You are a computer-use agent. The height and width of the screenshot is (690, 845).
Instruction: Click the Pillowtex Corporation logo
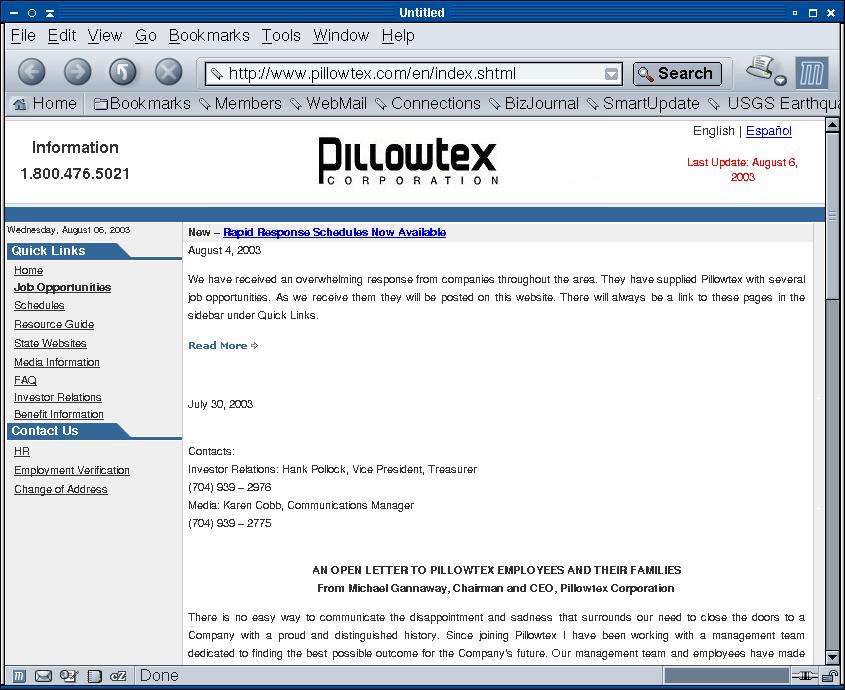(408, 161)
